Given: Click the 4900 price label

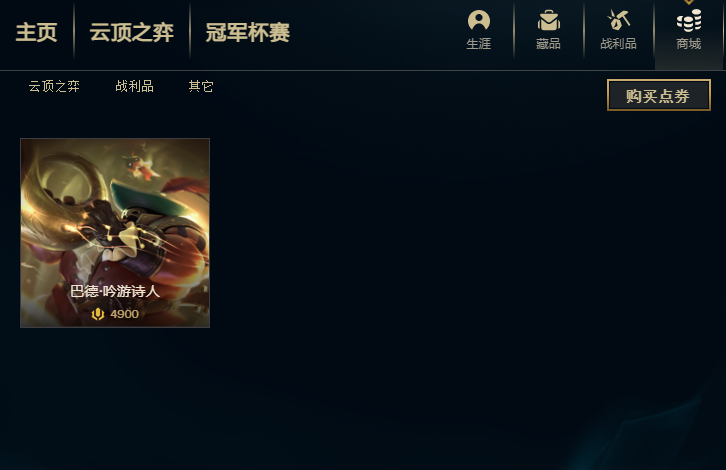Looking at the screenshot, I should [x=125, y=314].
